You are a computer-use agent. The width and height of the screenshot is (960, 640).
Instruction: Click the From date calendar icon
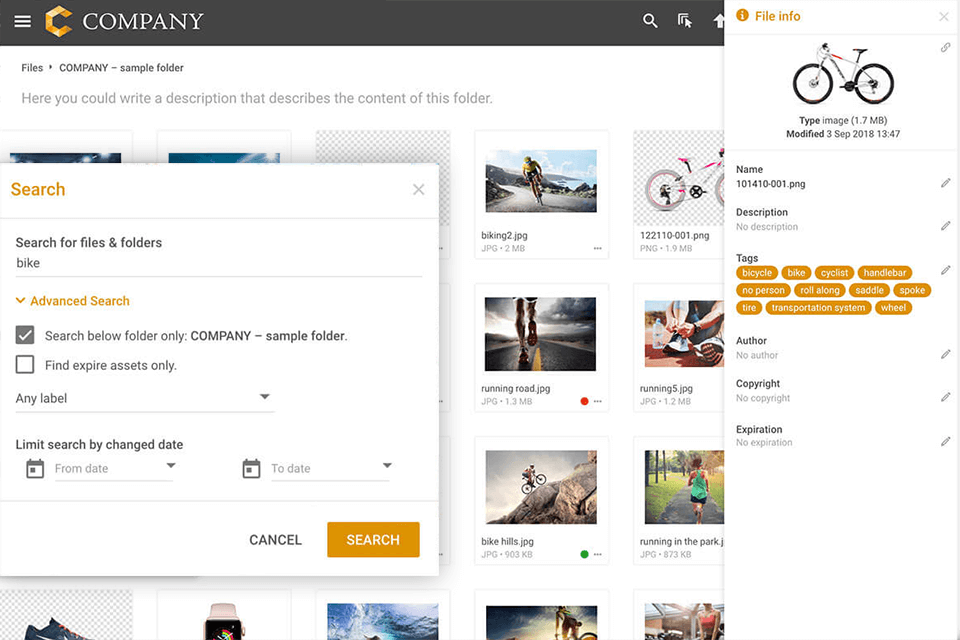[x=35, y=469]
